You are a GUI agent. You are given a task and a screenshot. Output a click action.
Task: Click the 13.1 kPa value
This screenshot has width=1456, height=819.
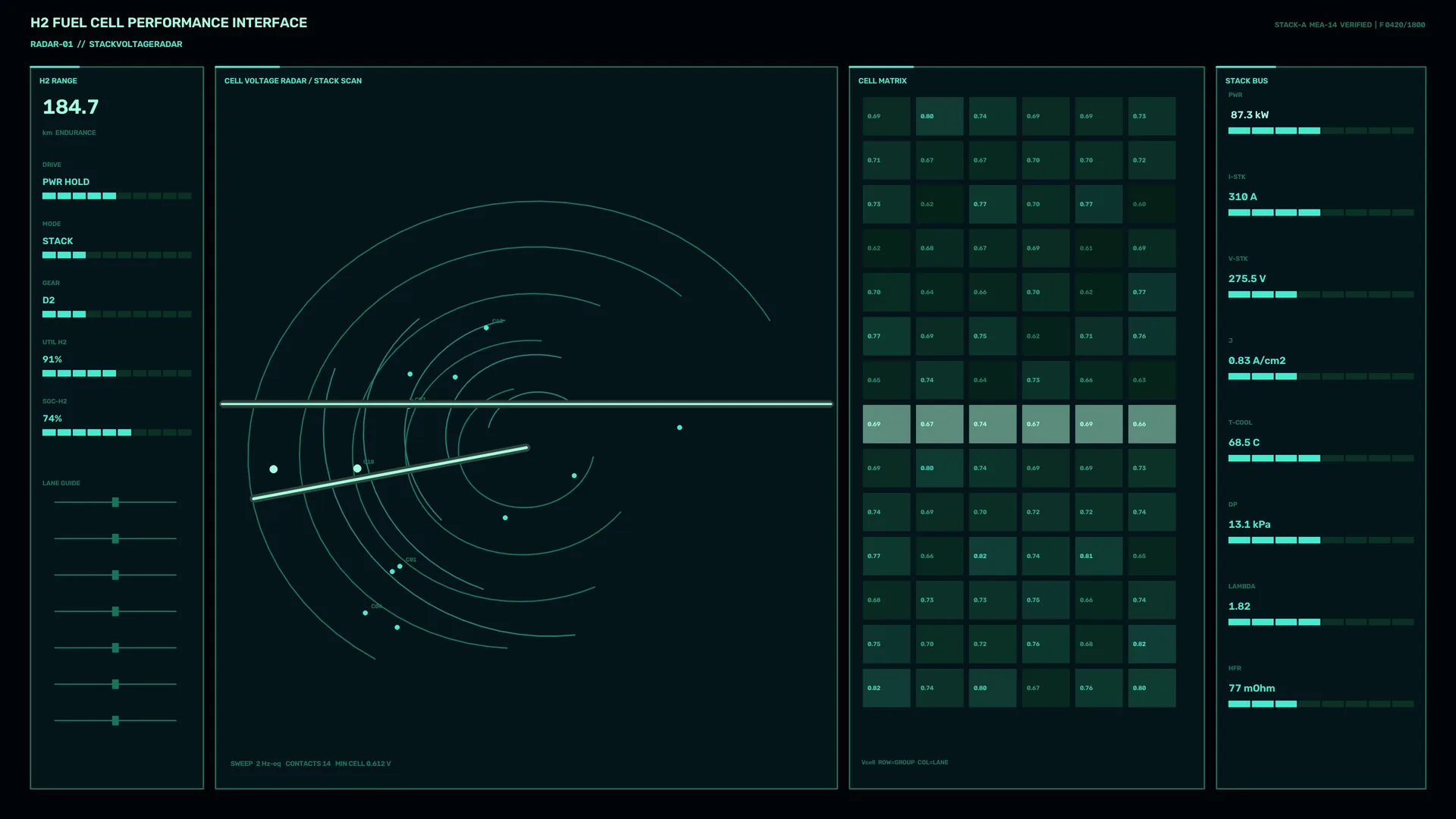pyautogui.click(x=1250, y=525)
